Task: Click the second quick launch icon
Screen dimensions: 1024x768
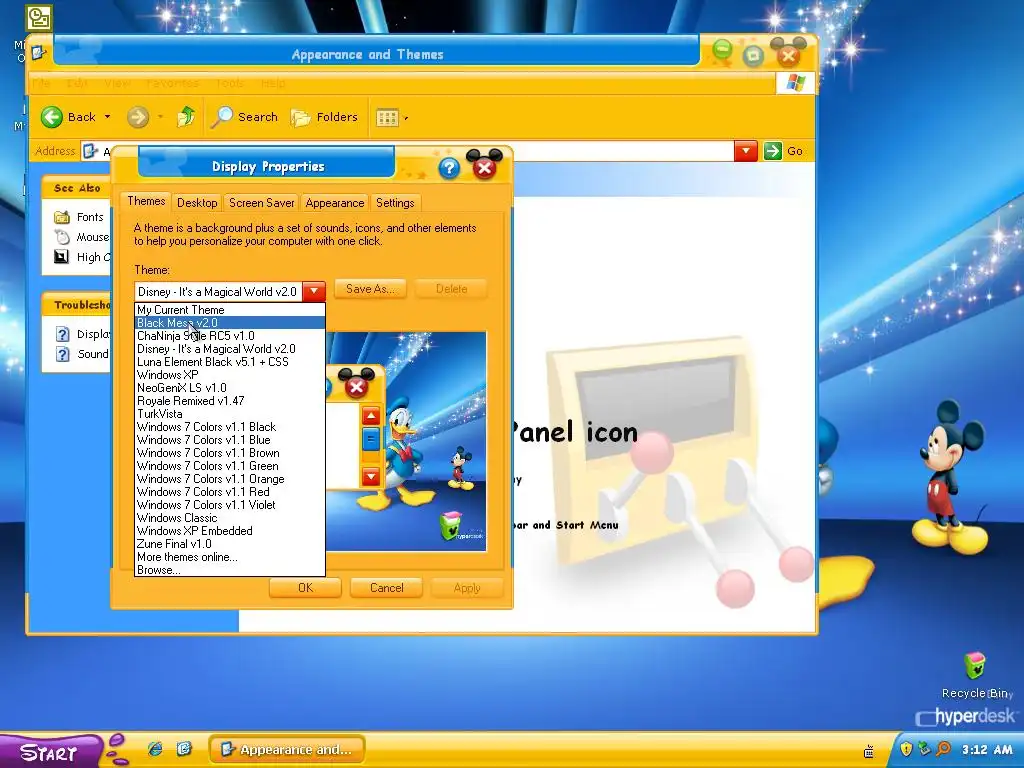Action: [x=184, y=748]
